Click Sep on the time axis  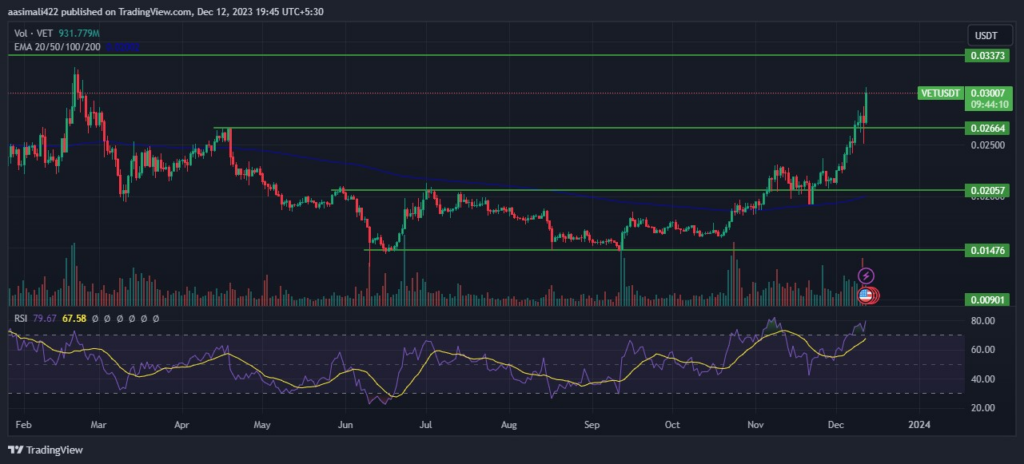[x=592, y=424]
